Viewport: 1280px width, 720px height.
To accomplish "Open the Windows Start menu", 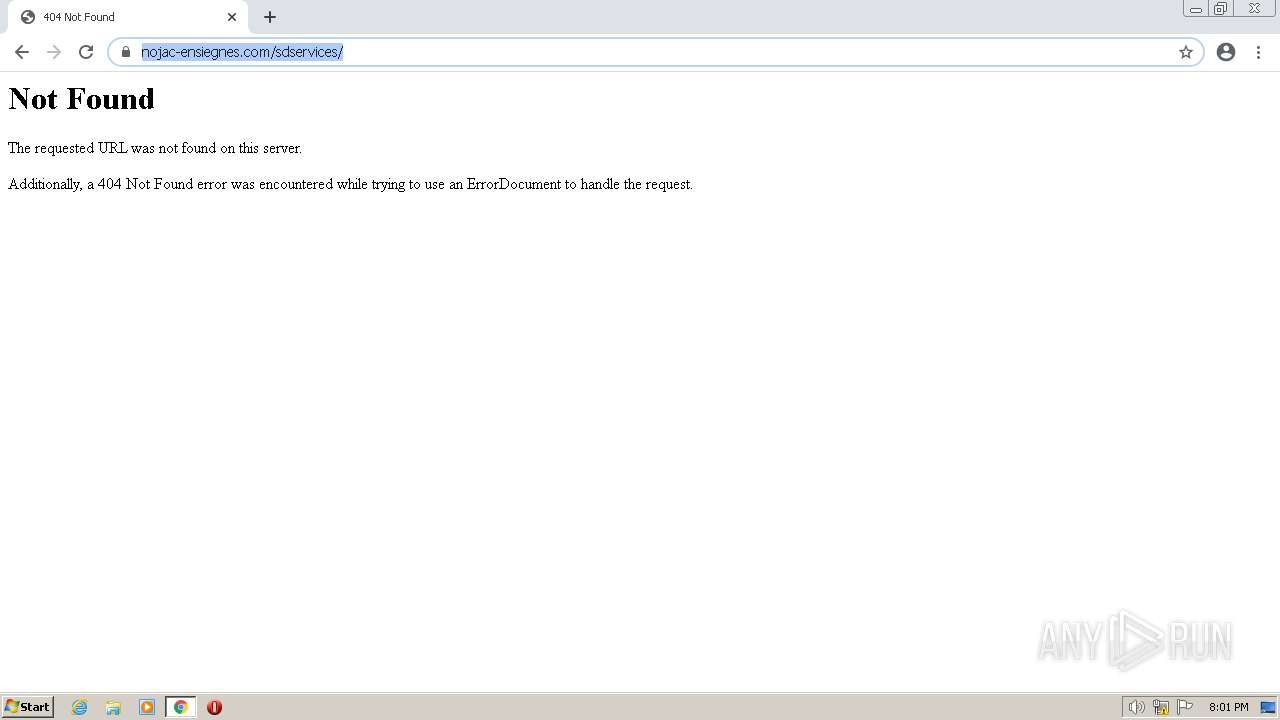I will [27, 707].
